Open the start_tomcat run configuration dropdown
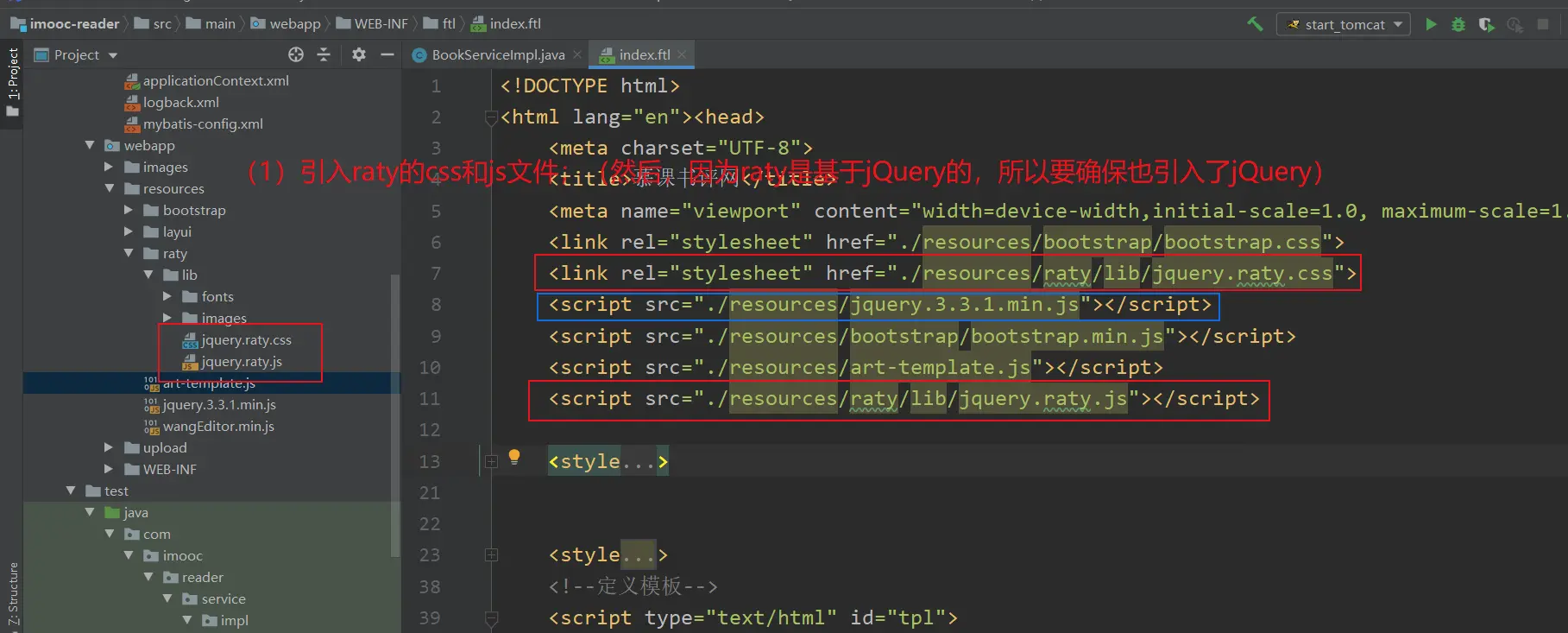Screen dimensions: 1568x633 [1344, 24]
